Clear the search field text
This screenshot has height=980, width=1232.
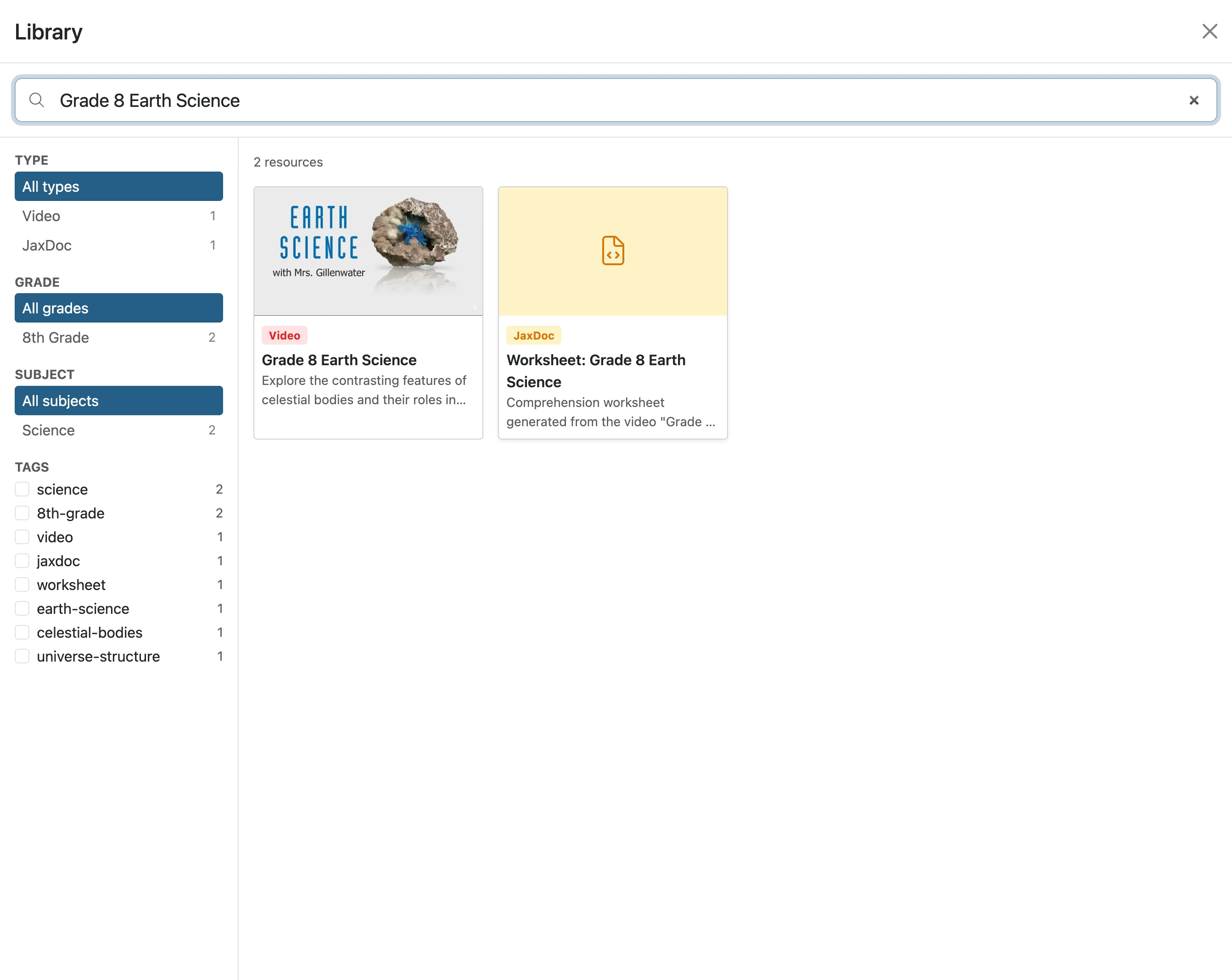tap(1194, 100)
